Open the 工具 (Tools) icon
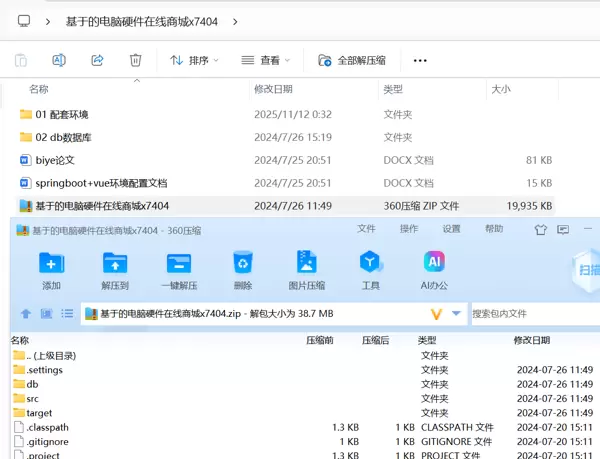 370,263
